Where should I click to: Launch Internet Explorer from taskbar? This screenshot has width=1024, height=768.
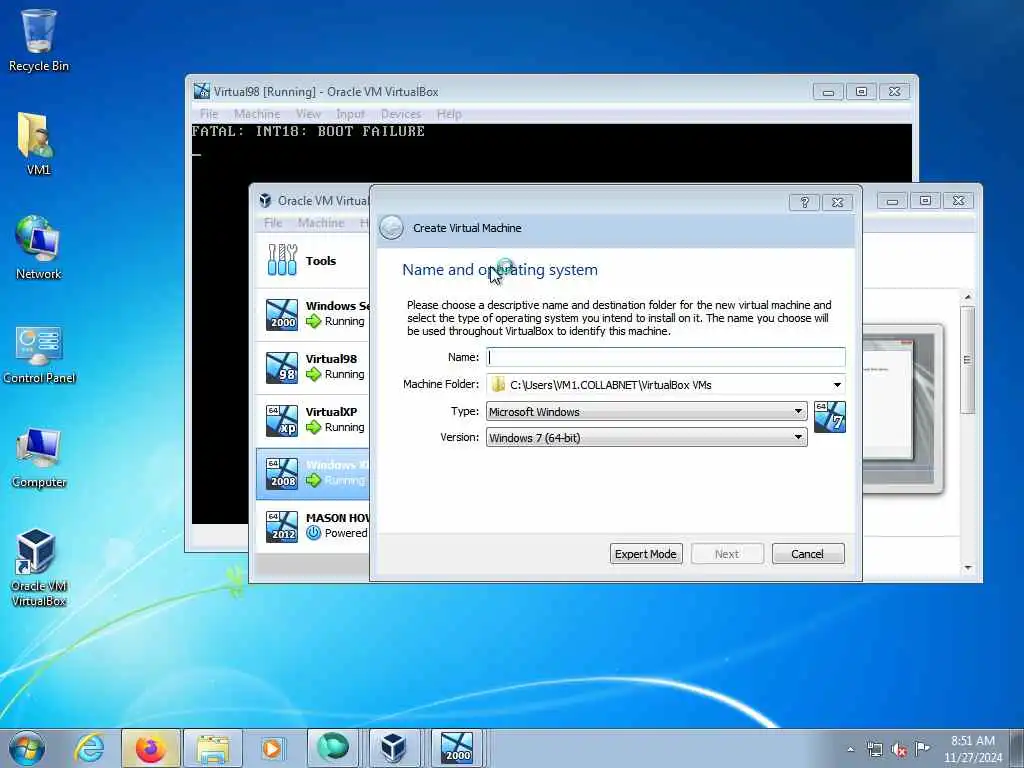tap(89, 748)
